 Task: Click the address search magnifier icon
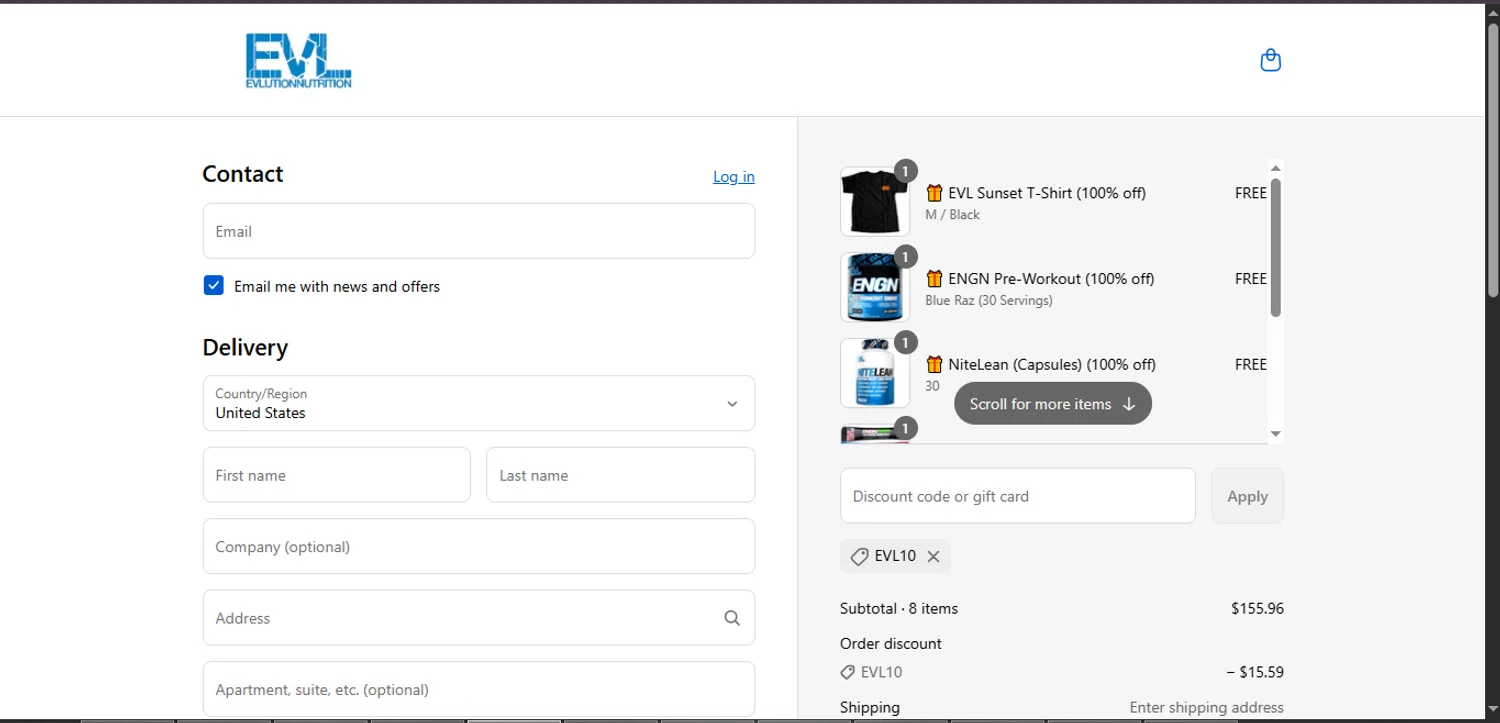point(732,618)
